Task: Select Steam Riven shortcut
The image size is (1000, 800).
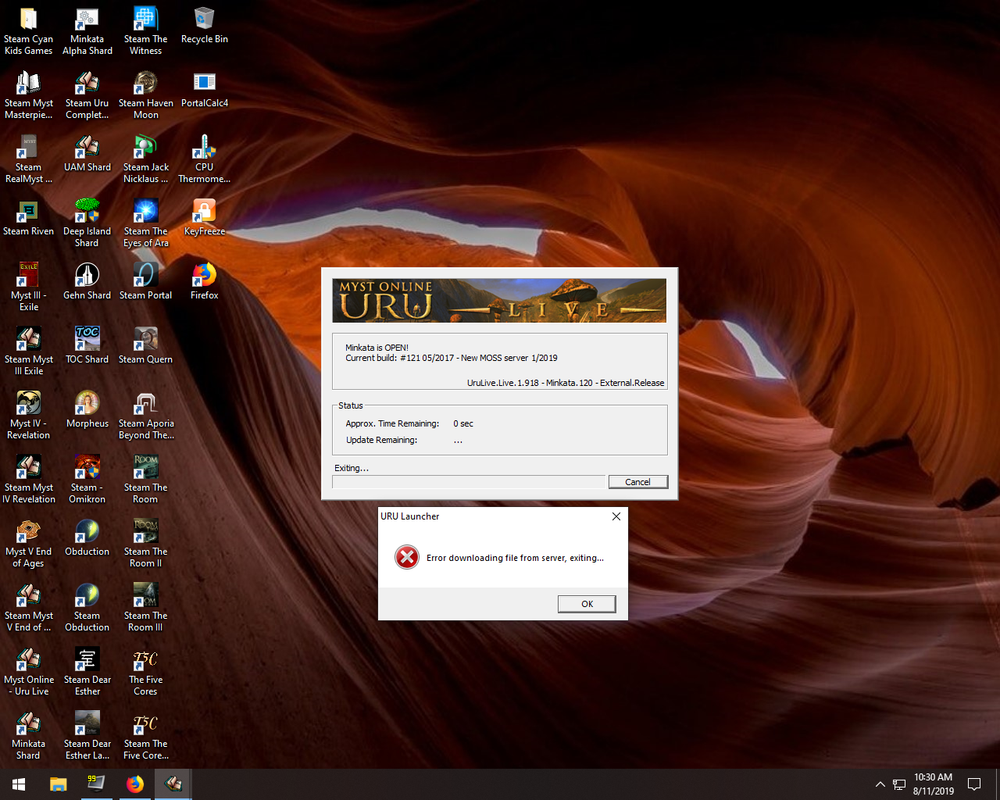Action: coord(29,218)
